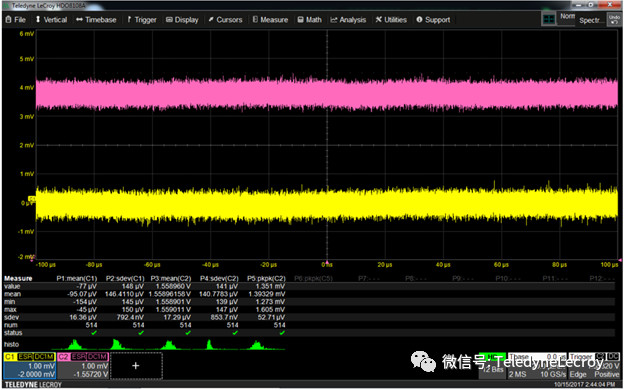The height and width of the screenshot is (390, 624).
Task: Click the C1 ground level marker
Action: click(x=32, y=198)
